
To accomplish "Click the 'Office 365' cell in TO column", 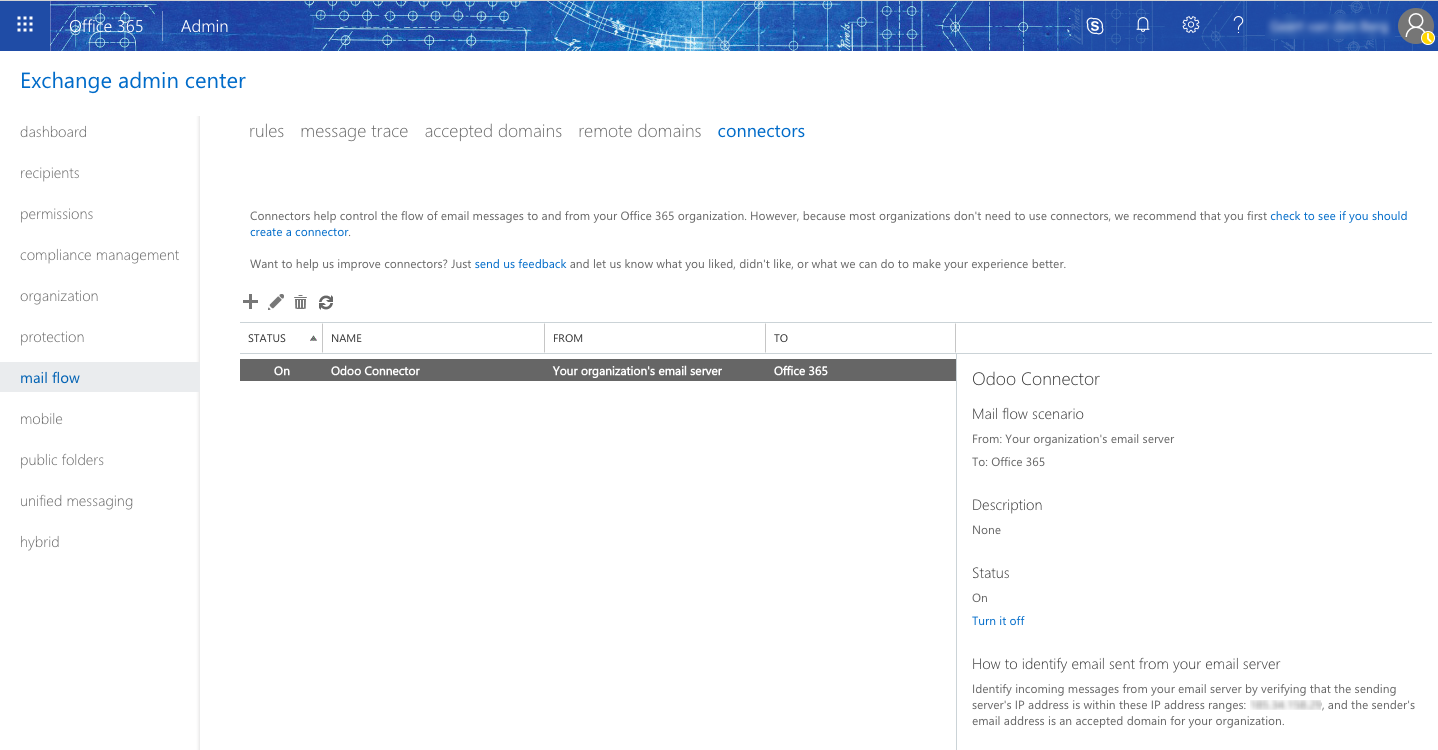I will pyautogui.click(x=801, y=371).
